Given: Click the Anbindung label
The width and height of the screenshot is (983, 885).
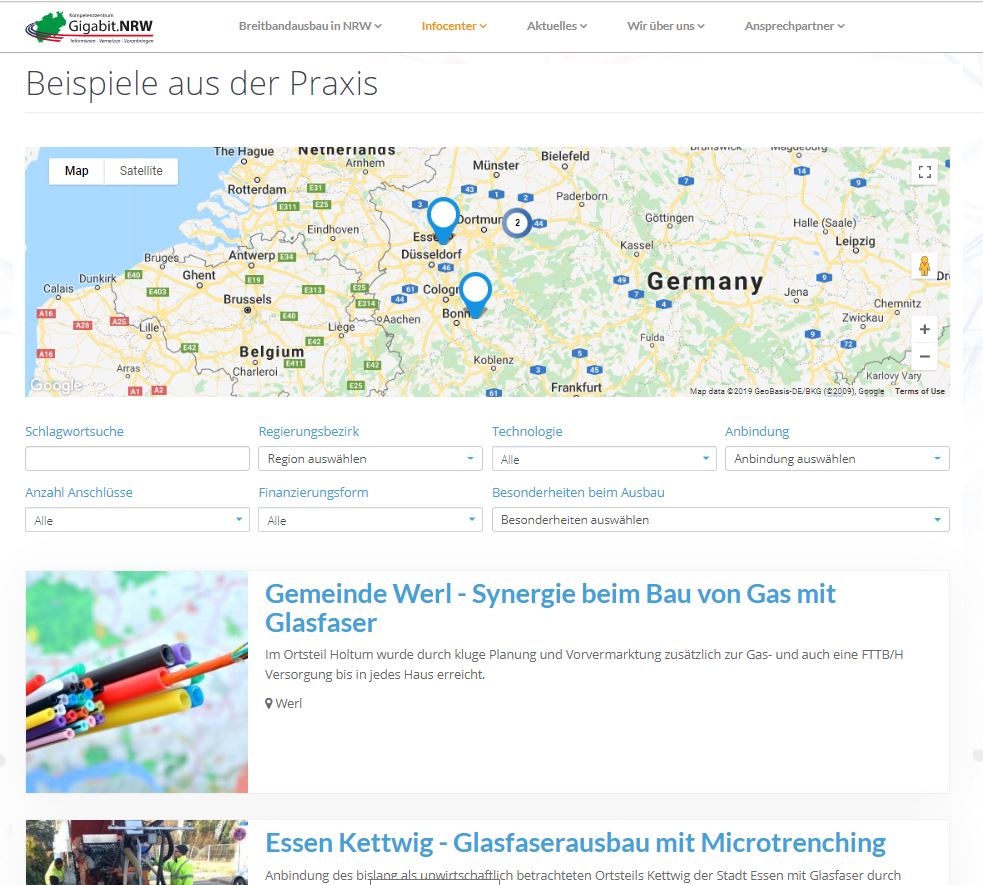Looking at the screenshot, I should 757,431.
